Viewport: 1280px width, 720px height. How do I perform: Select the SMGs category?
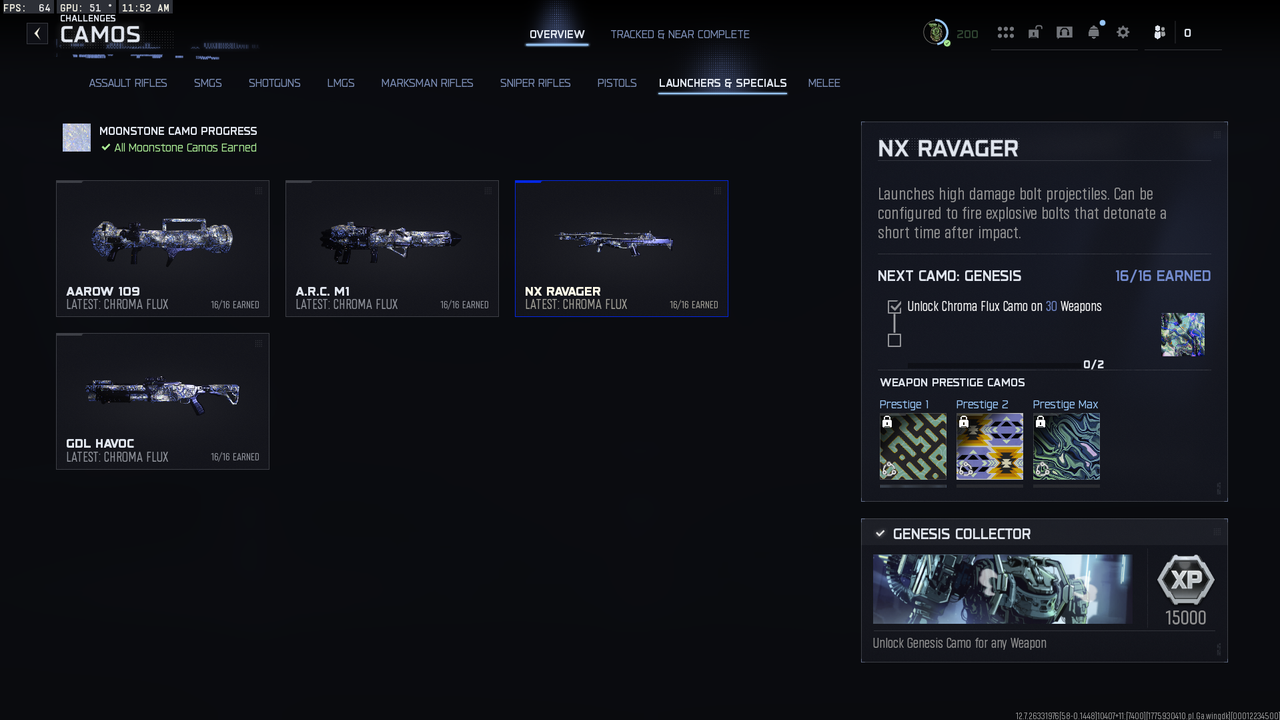point(208,83)
